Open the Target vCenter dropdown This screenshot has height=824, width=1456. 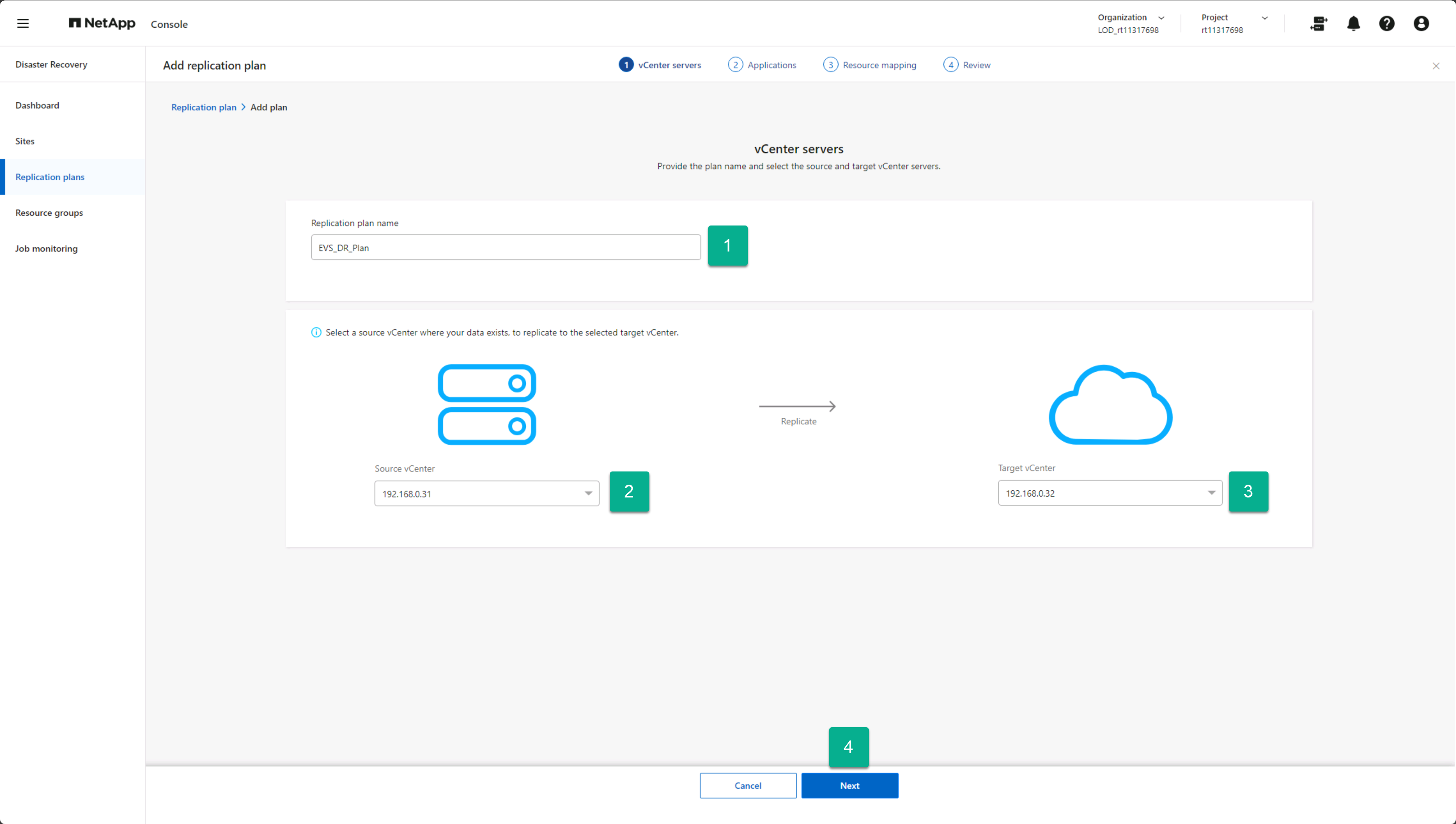click(1110, 493)
